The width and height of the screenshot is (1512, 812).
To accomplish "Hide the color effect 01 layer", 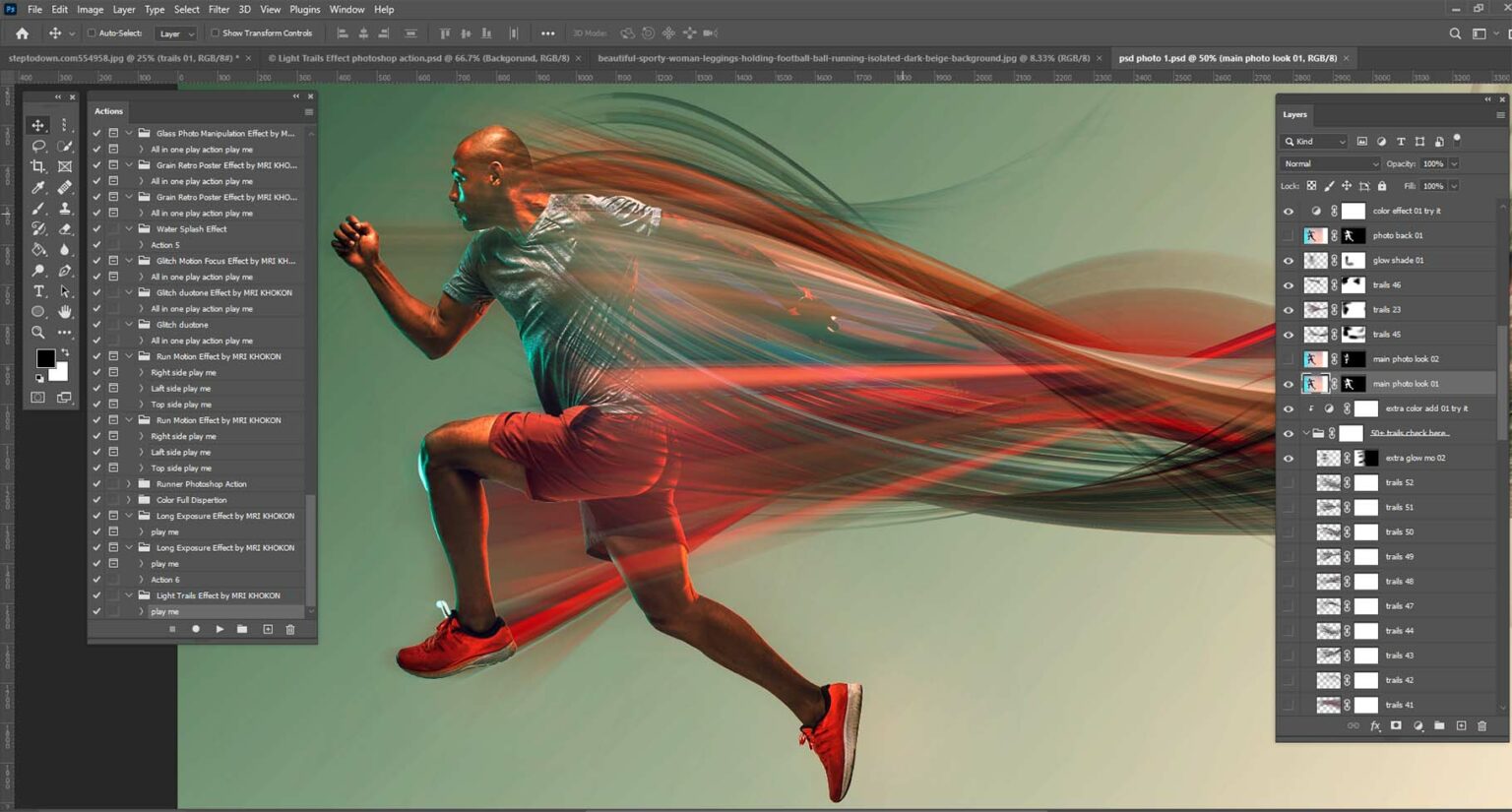I will [1289, 211].
